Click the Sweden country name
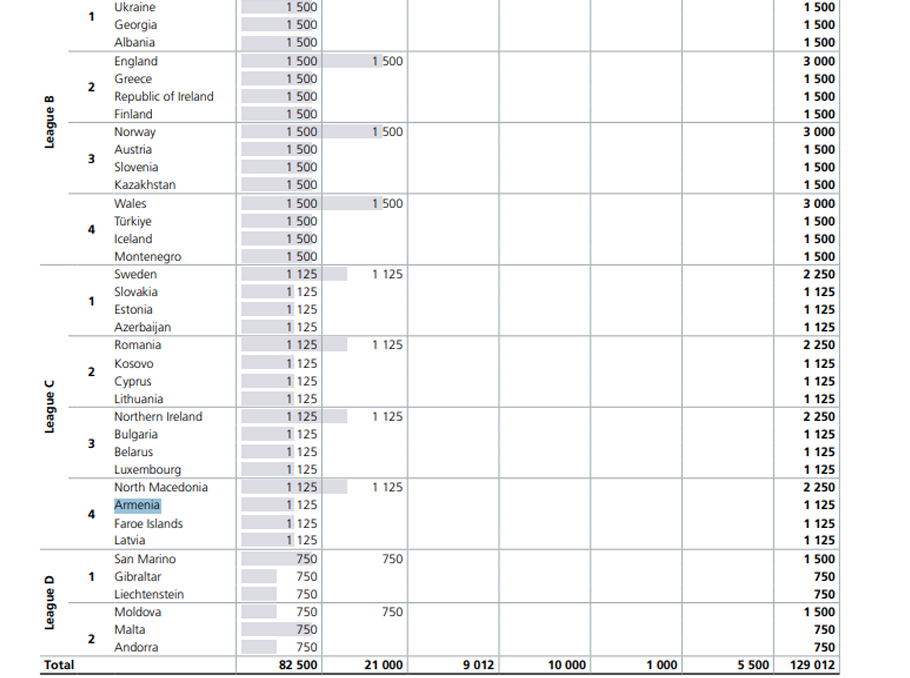Image resolution: width=910 pixels, height=678 pixels. click(135, 274)
